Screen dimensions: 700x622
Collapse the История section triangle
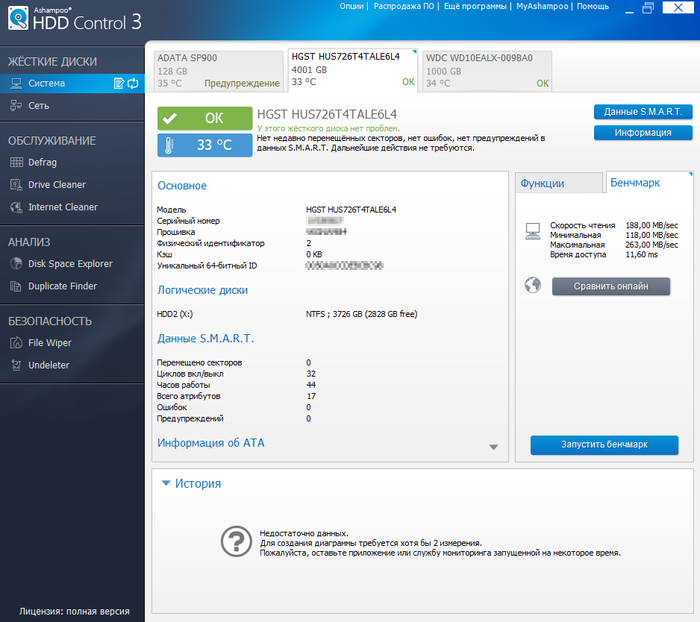point(166,483)
